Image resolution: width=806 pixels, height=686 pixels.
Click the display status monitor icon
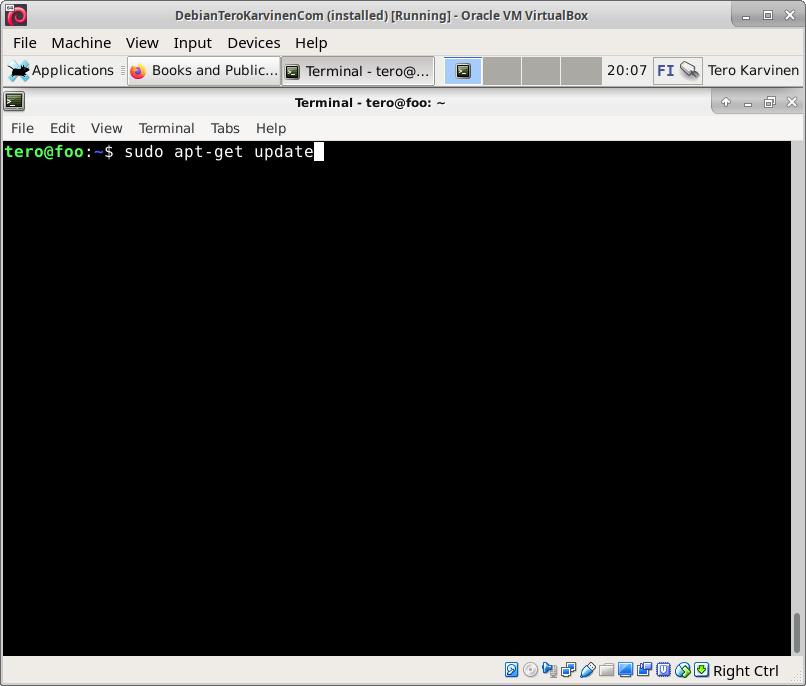(x=625, y=670)
